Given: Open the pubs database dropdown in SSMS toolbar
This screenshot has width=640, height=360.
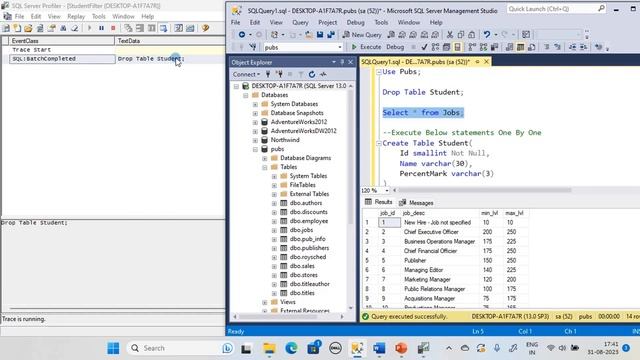Looking at the screenshot, I should pos(340,47).
